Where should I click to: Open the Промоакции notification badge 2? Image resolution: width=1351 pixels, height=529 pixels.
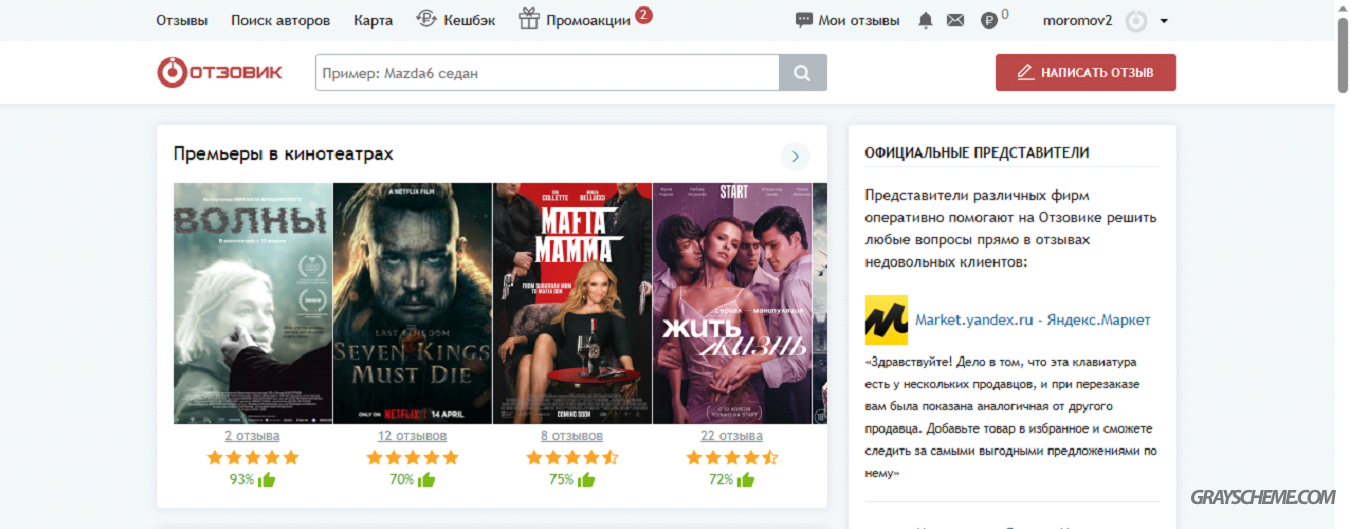point(644,14)
